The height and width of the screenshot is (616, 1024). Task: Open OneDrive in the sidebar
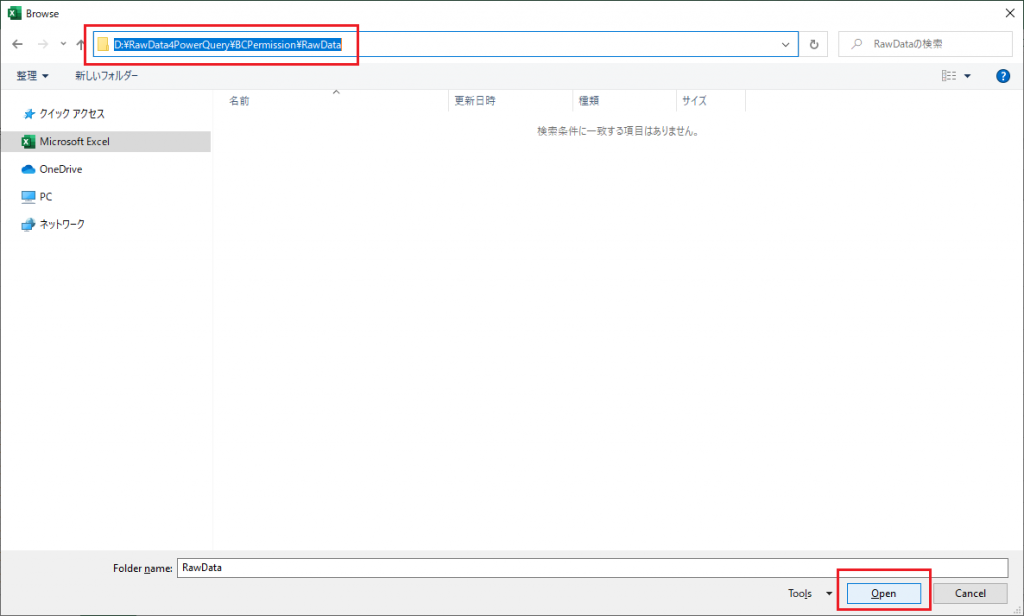(60, 169)
